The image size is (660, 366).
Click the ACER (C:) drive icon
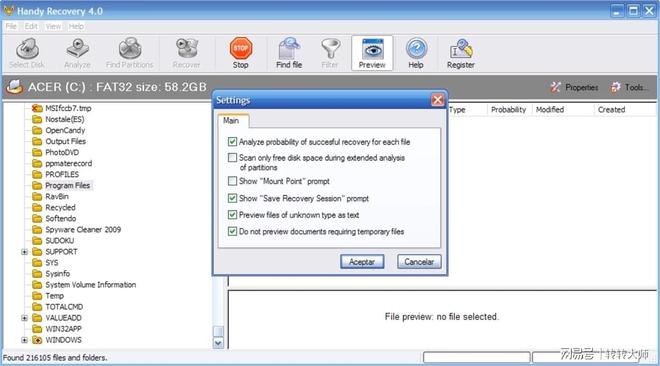click(14, 87)
